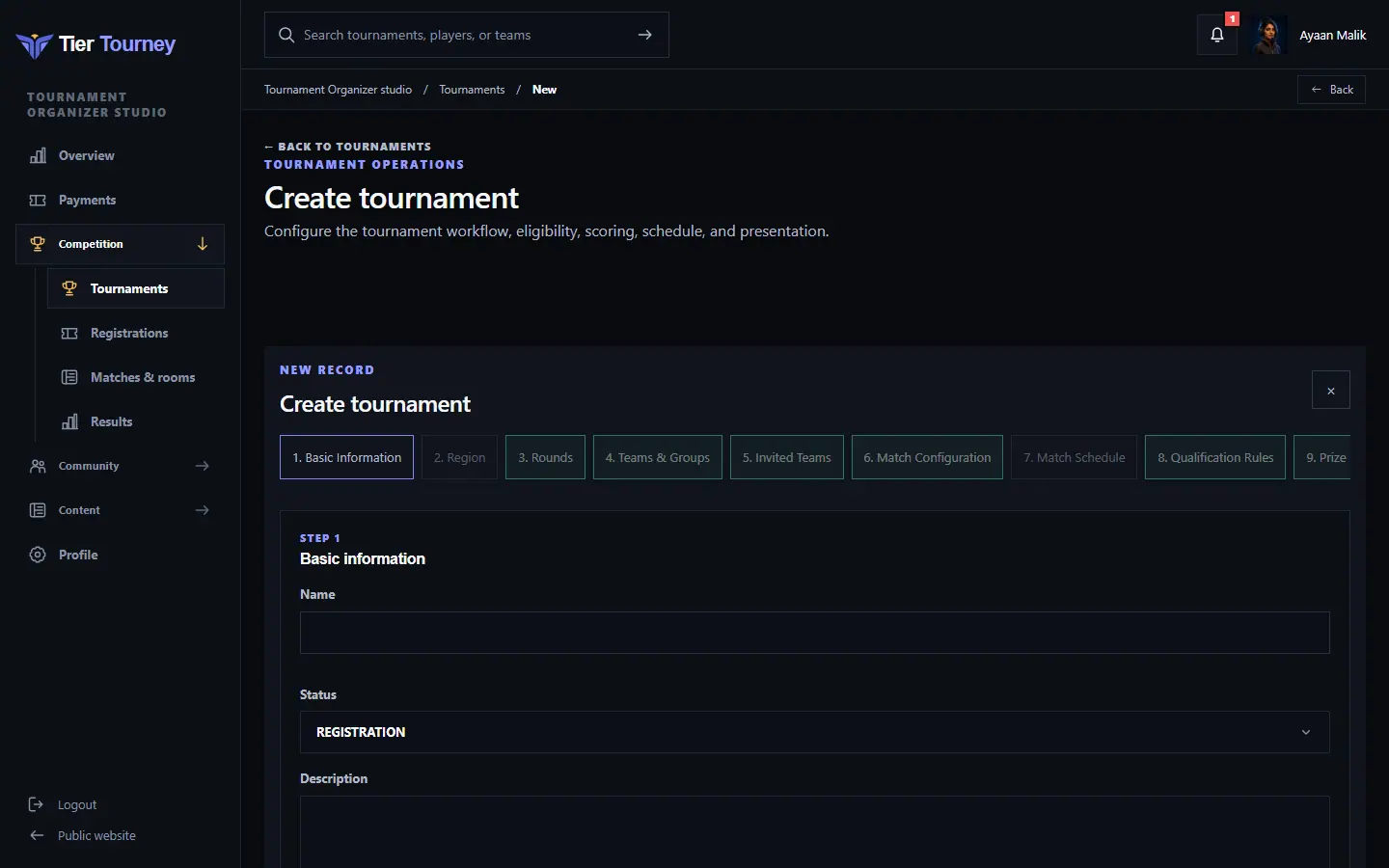Screen dimensions: 1389x868
Task: Submit search with the arrow icon
Action: coord(645,35)
